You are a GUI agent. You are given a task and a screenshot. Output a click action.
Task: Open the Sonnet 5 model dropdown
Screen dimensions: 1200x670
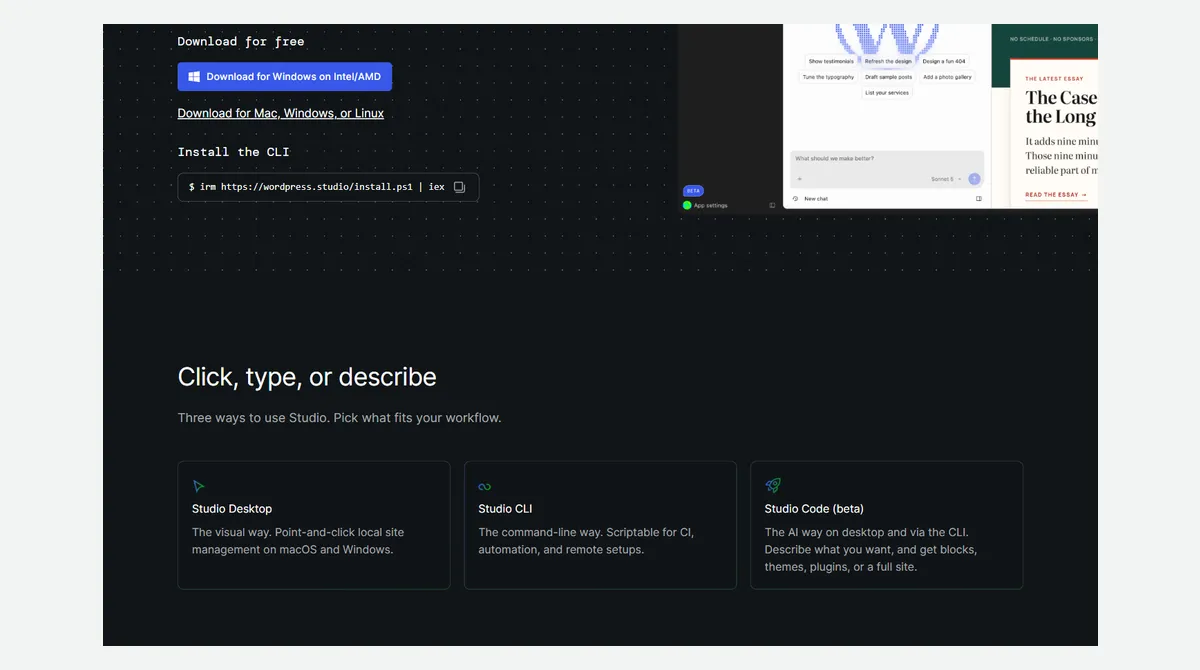click(x=946, y=179)
